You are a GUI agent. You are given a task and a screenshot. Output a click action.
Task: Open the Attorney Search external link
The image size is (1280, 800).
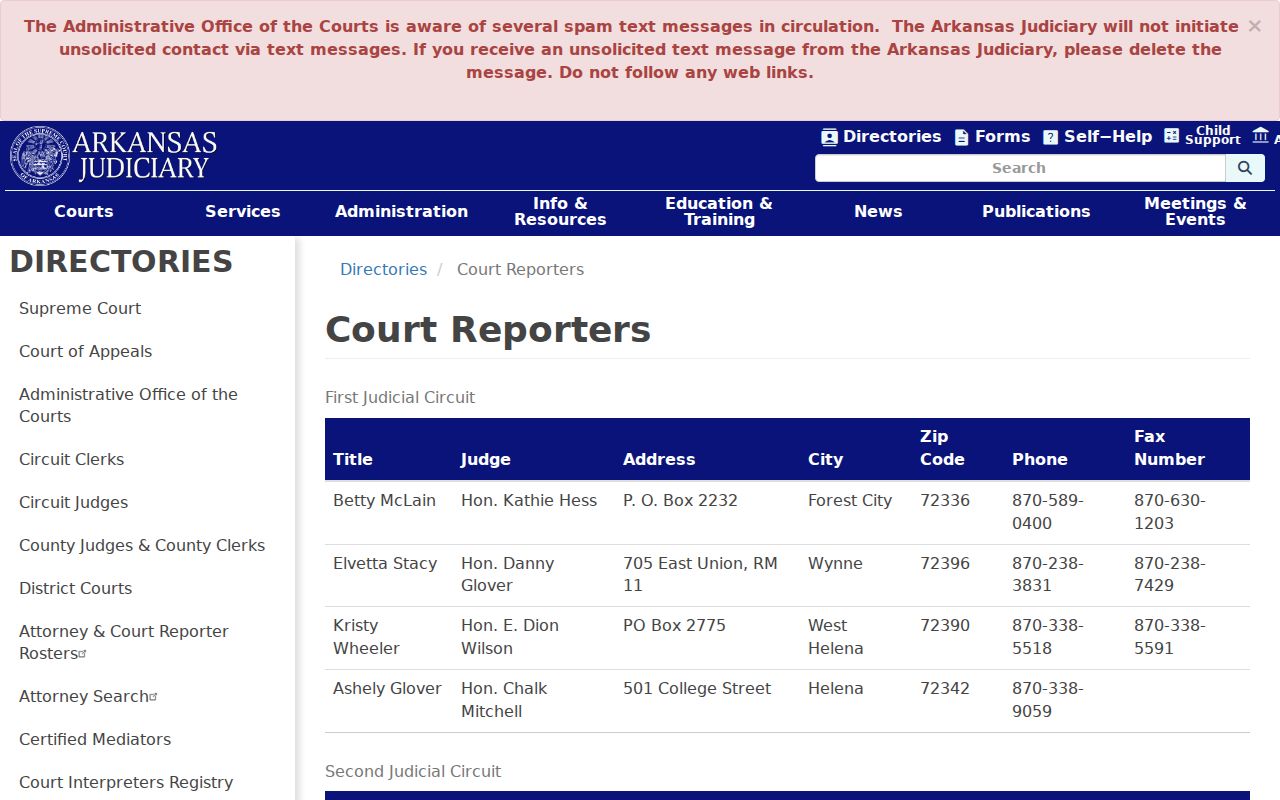pos(88,696)
